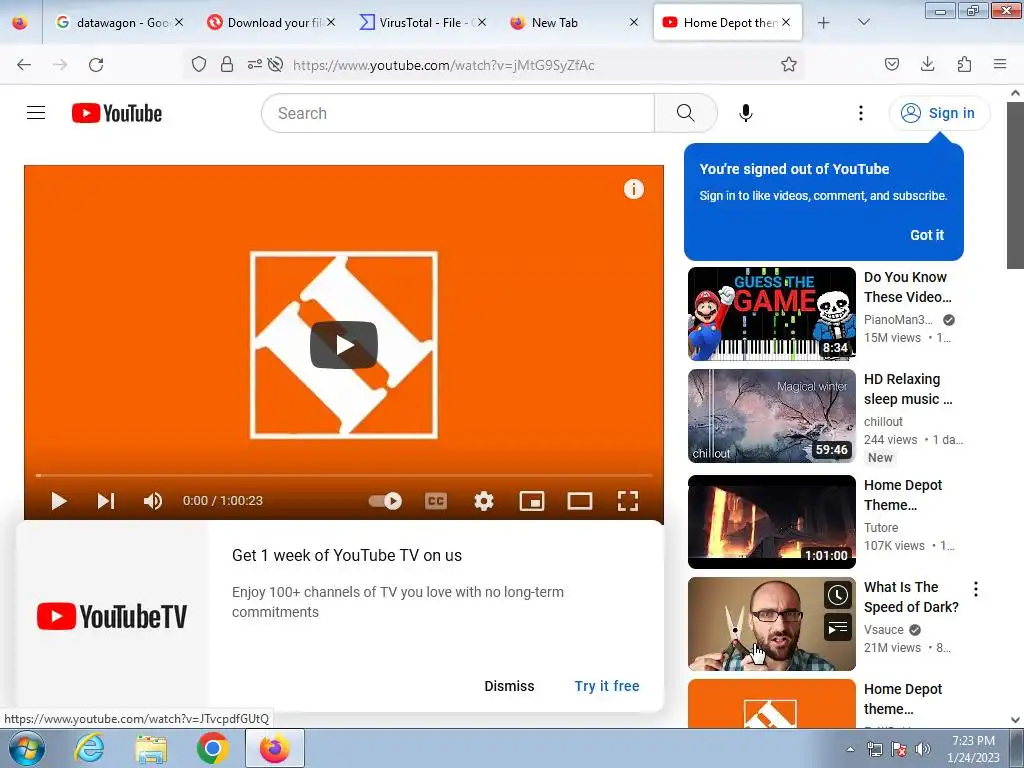Add Vsauce video to Watch later
The height and width of the screenshot is (768, 1024).
pos(838,595)
